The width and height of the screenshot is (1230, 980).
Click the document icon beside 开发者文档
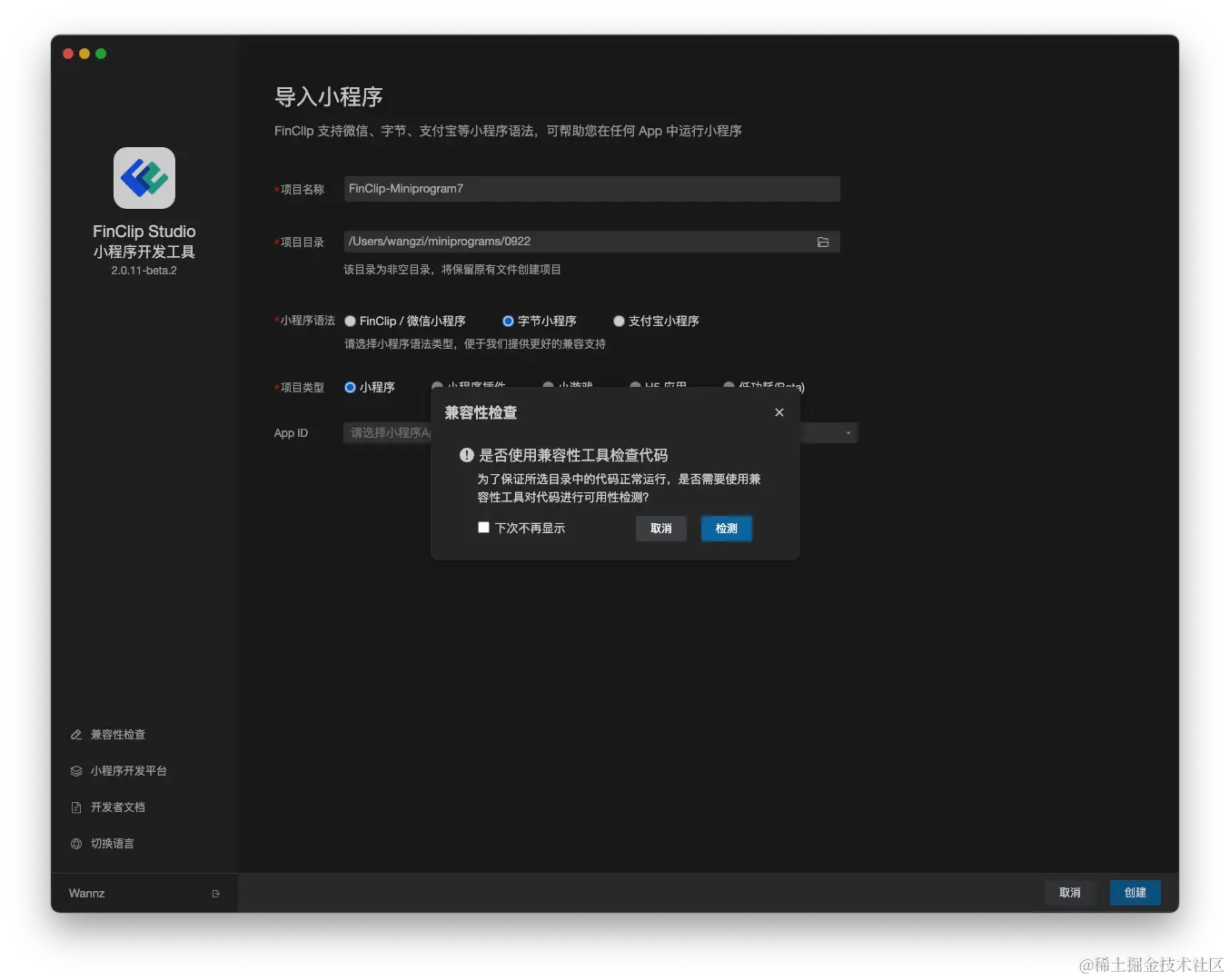tap(76, 807)
